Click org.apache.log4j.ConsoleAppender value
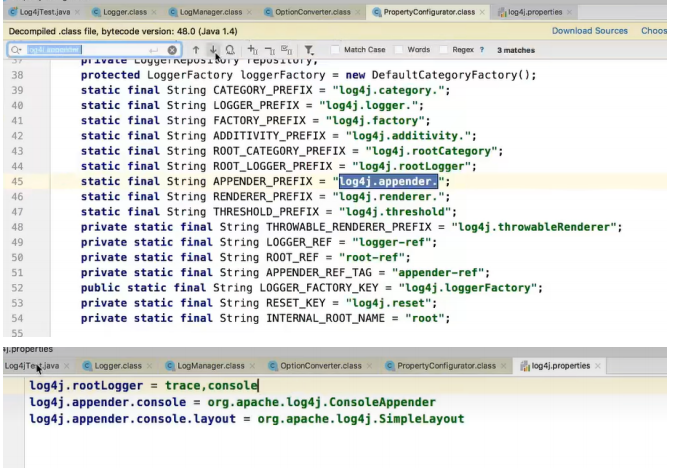 322,402
